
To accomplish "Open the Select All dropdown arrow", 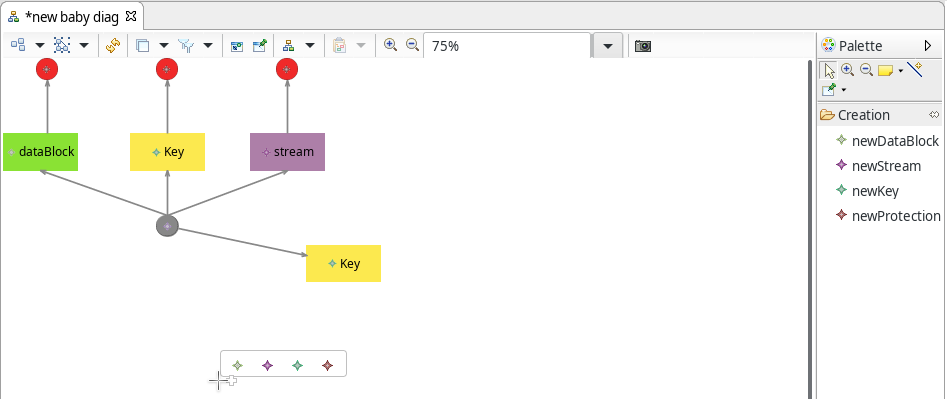I will [84, 45].
